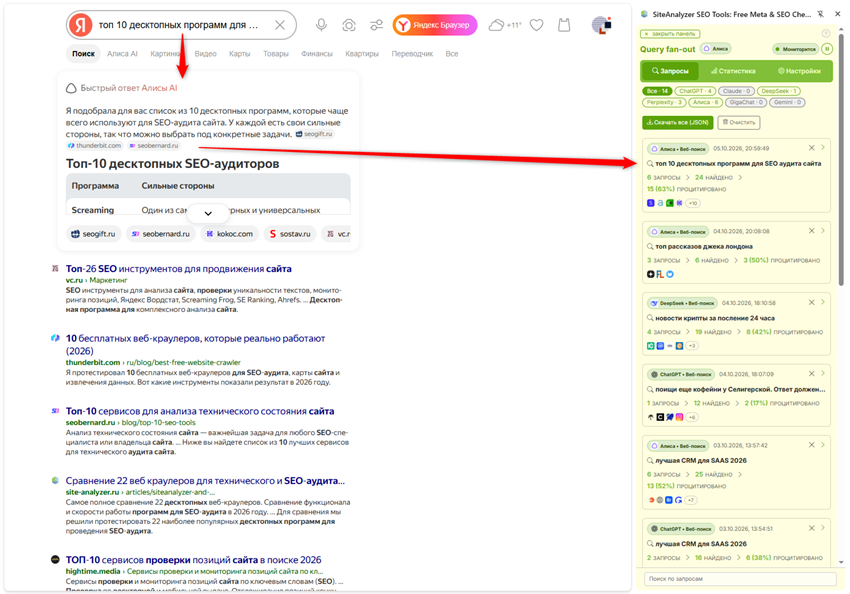Open image search via the camera icon
This screenshot has height=594, width=850.
[x=349, y=25]
